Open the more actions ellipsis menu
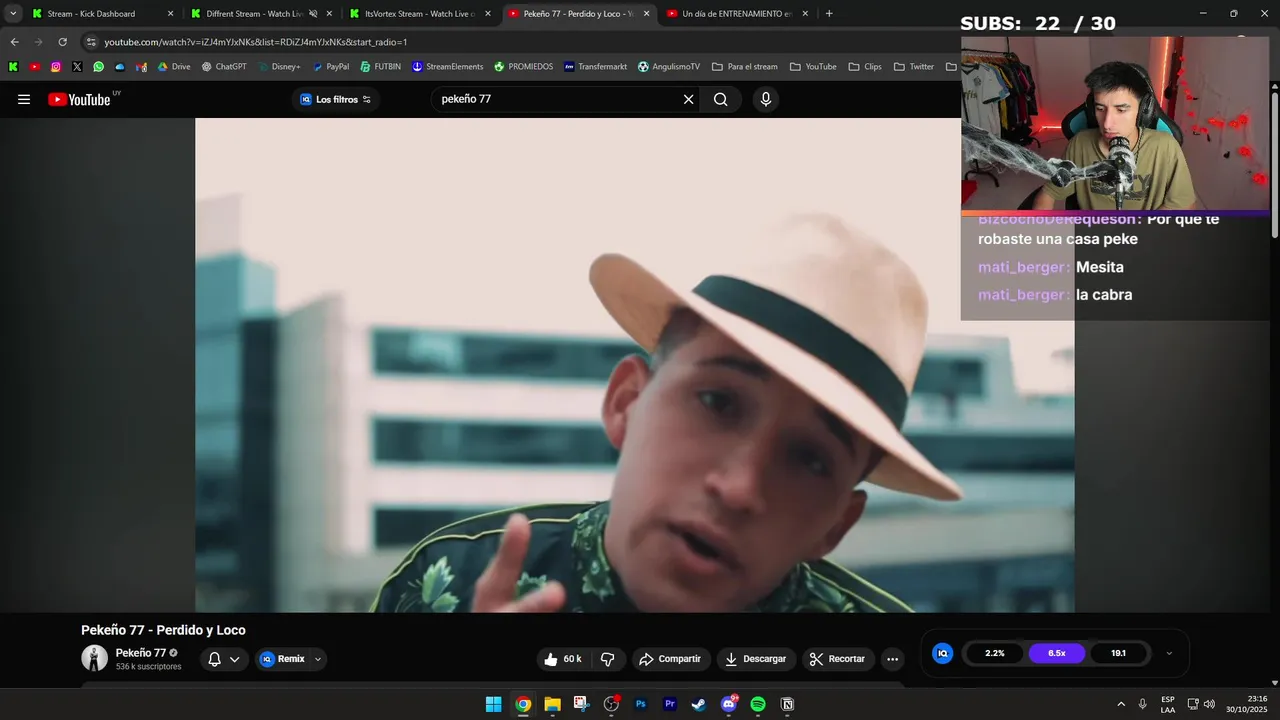This screenshot has height=720, width=1280. (892, 659)
